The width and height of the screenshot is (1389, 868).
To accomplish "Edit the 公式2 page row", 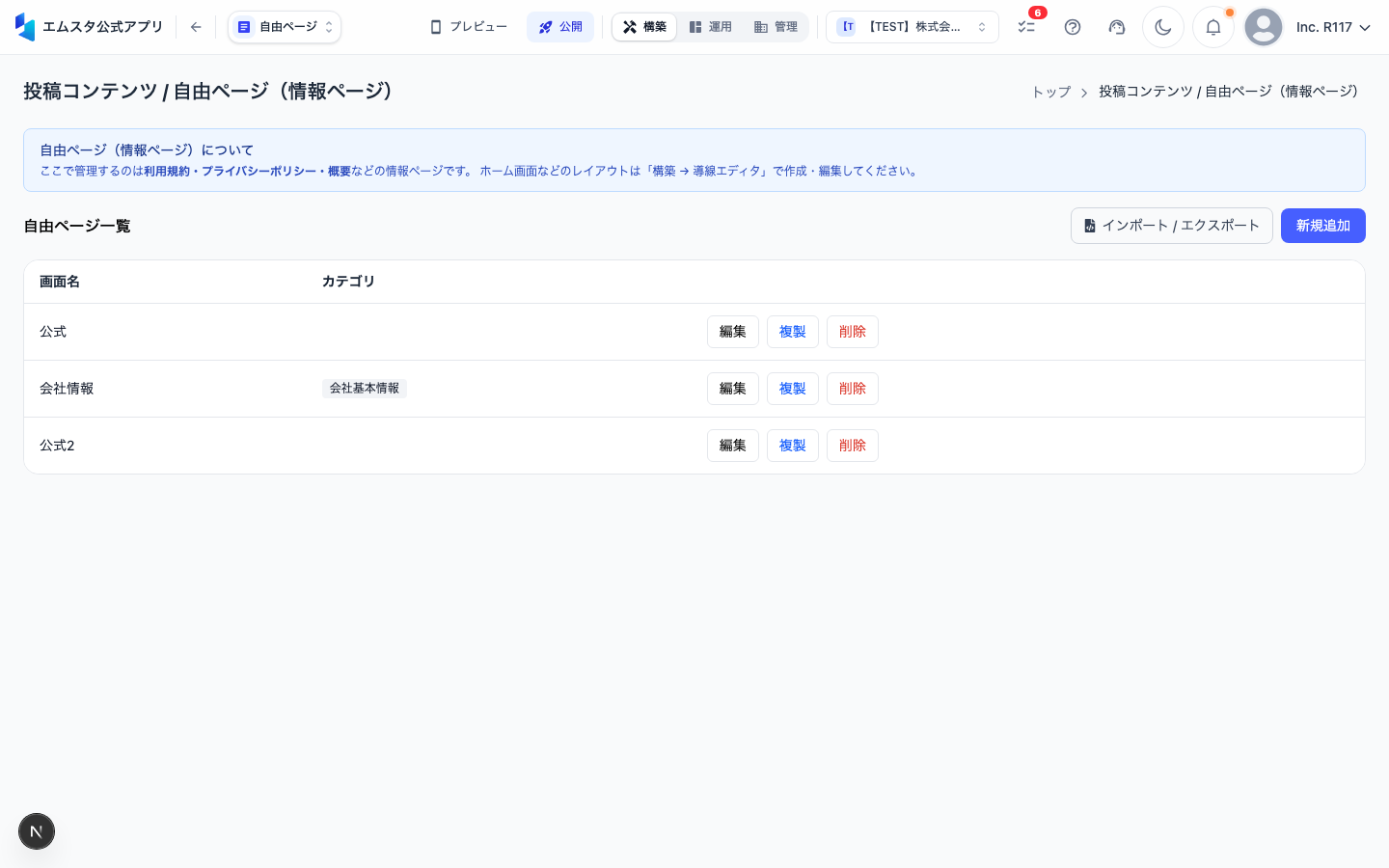I will click(733, 446).
